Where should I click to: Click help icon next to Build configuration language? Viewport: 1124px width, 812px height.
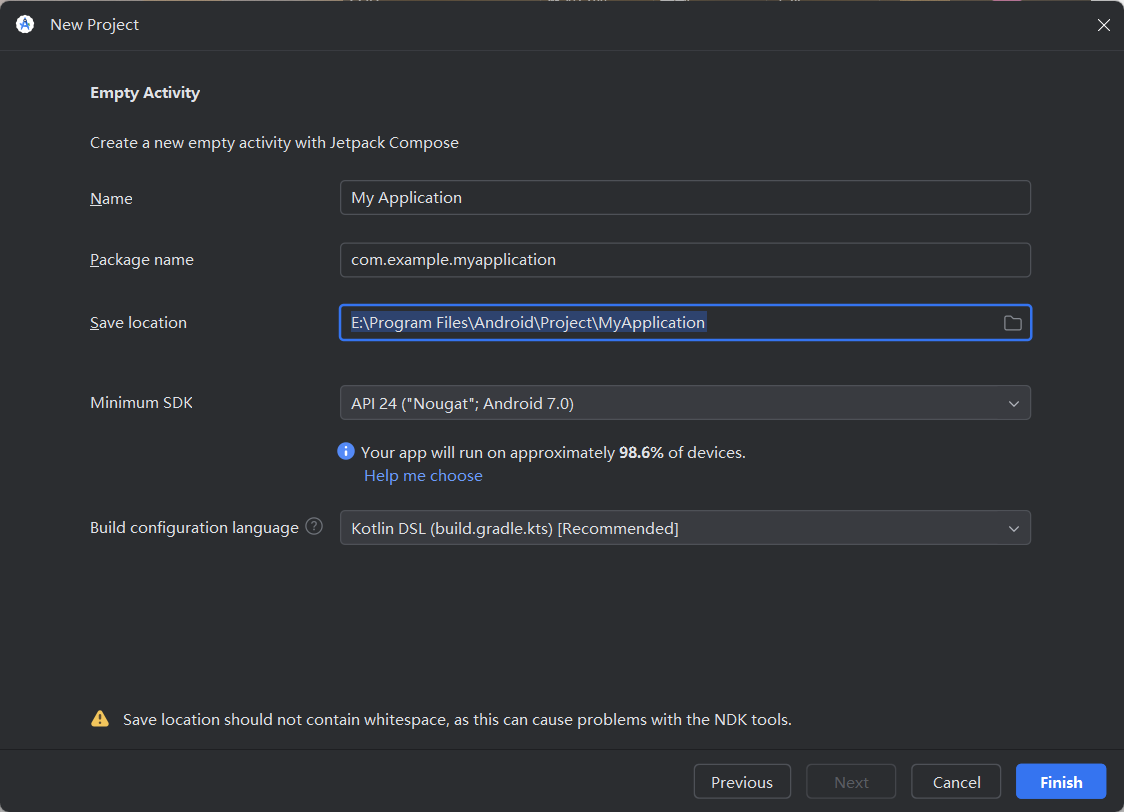tap(314, 527)
